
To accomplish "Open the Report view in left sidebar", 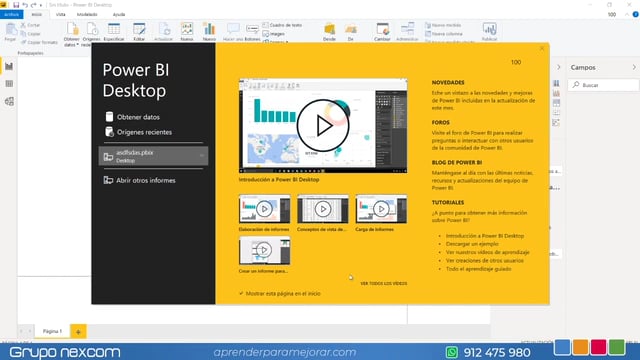I will click(9, 66).
